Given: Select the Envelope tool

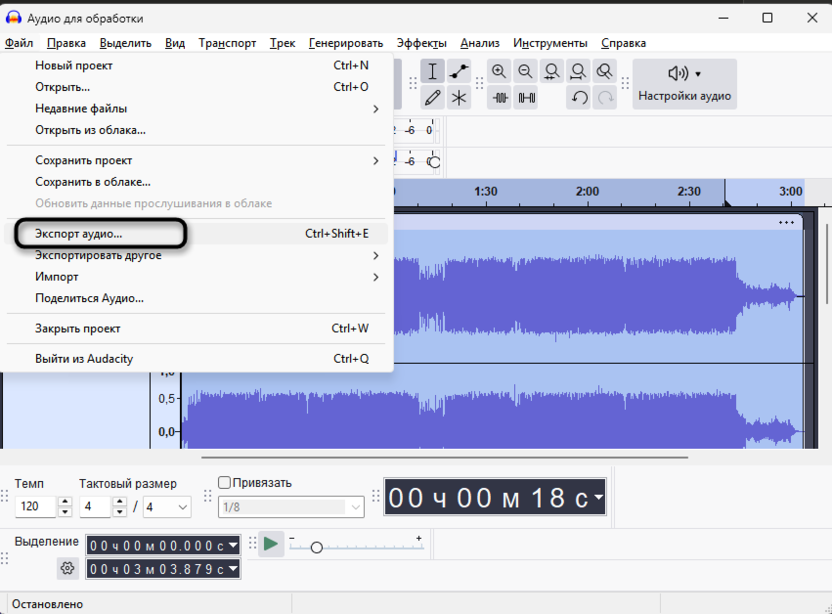Looking at the screenshot, I should tap(459, 70).
